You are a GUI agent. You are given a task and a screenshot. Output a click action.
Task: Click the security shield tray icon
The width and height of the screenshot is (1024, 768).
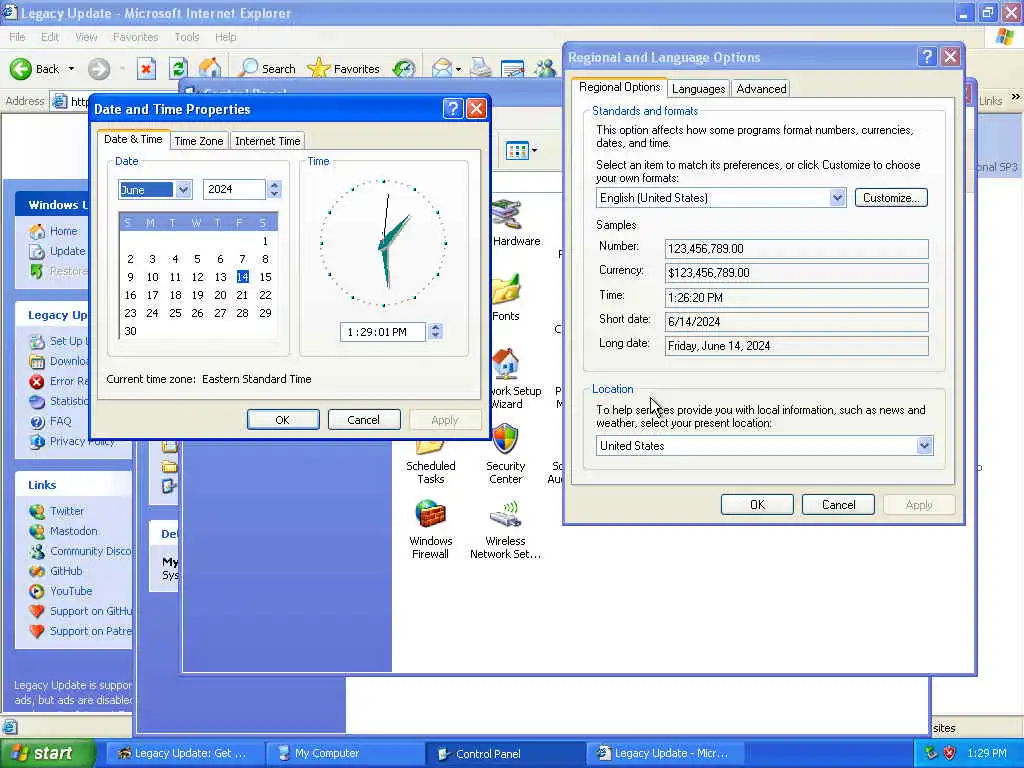click(x=949, y=753)
